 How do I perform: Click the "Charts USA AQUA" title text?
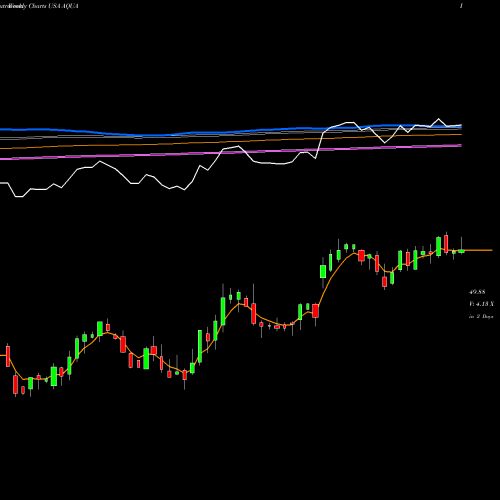click(53, 6)
